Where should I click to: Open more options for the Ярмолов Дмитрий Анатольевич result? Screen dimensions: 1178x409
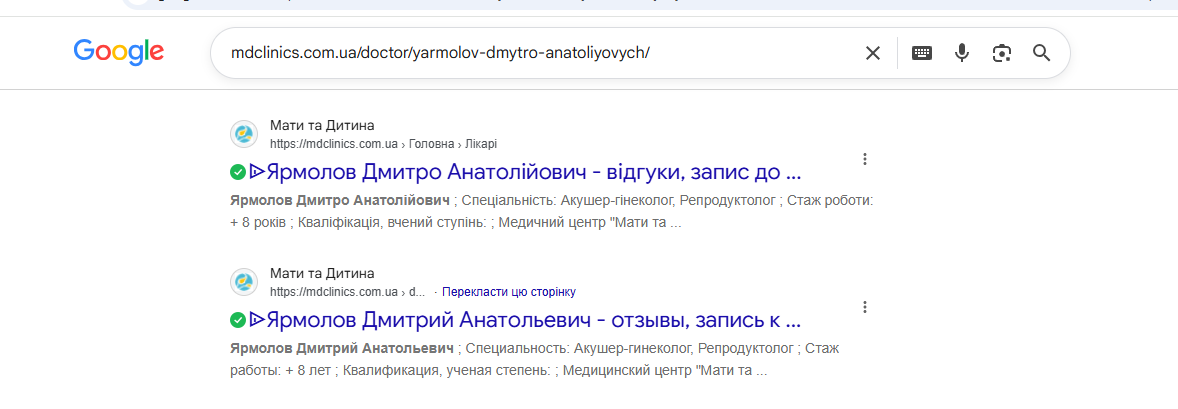coord(865,307)
